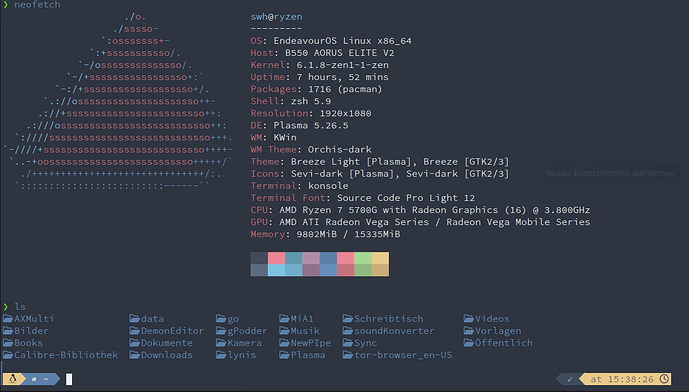Click the folder icon beside data

134,318
